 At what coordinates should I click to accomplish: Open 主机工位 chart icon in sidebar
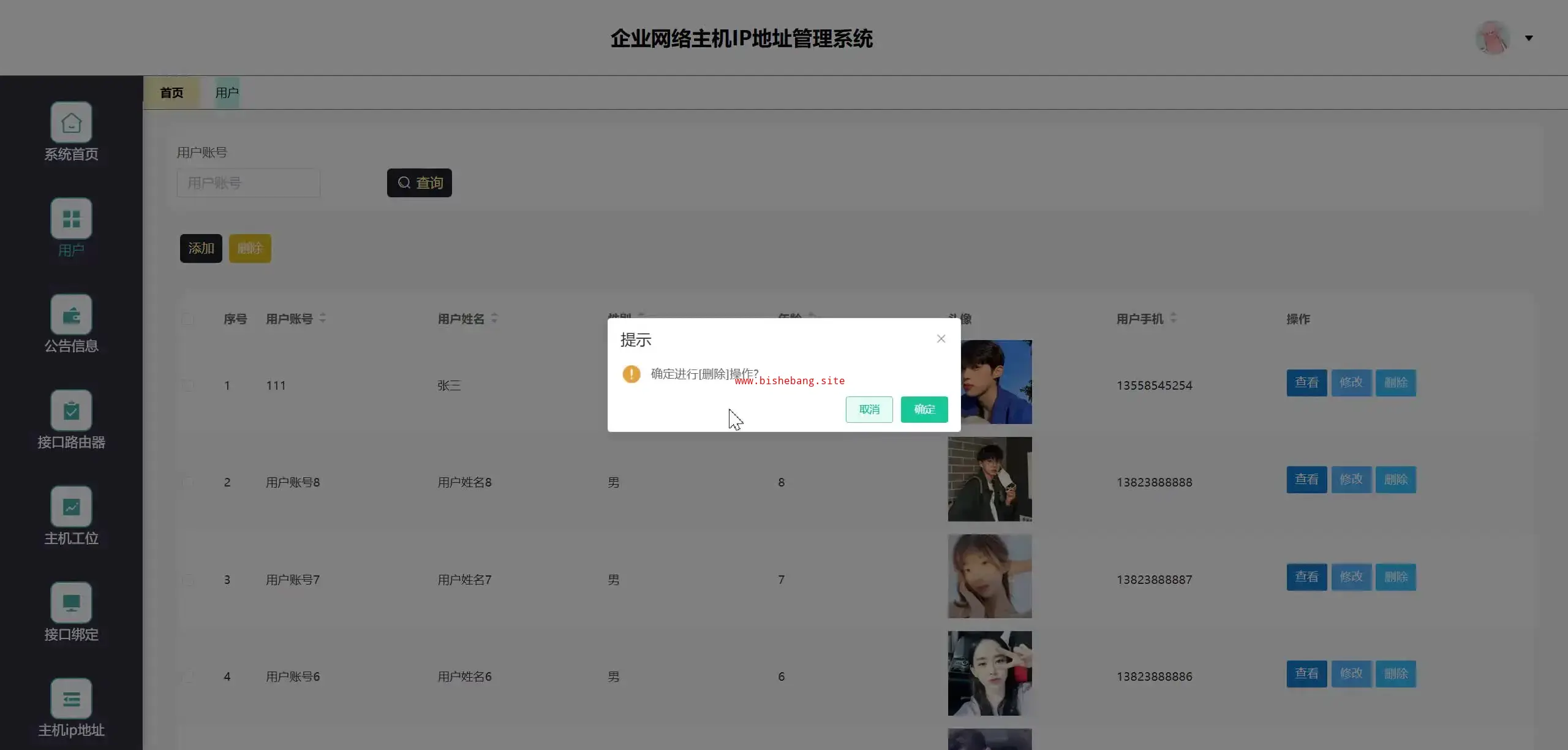(x=71, y=507)
